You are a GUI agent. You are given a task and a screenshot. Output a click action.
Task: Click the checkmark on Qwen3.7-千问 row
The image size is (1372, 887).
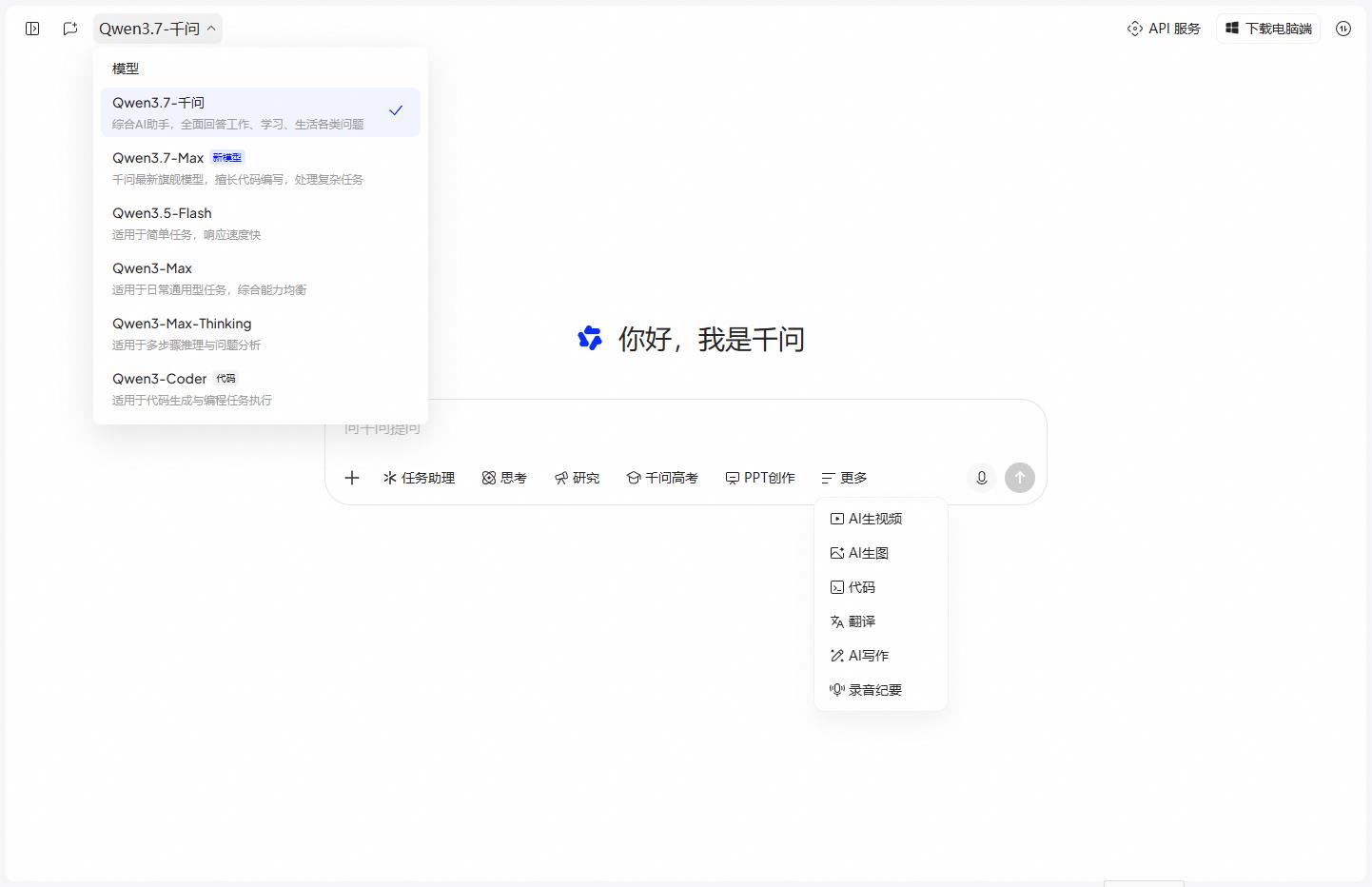point(396,111)
